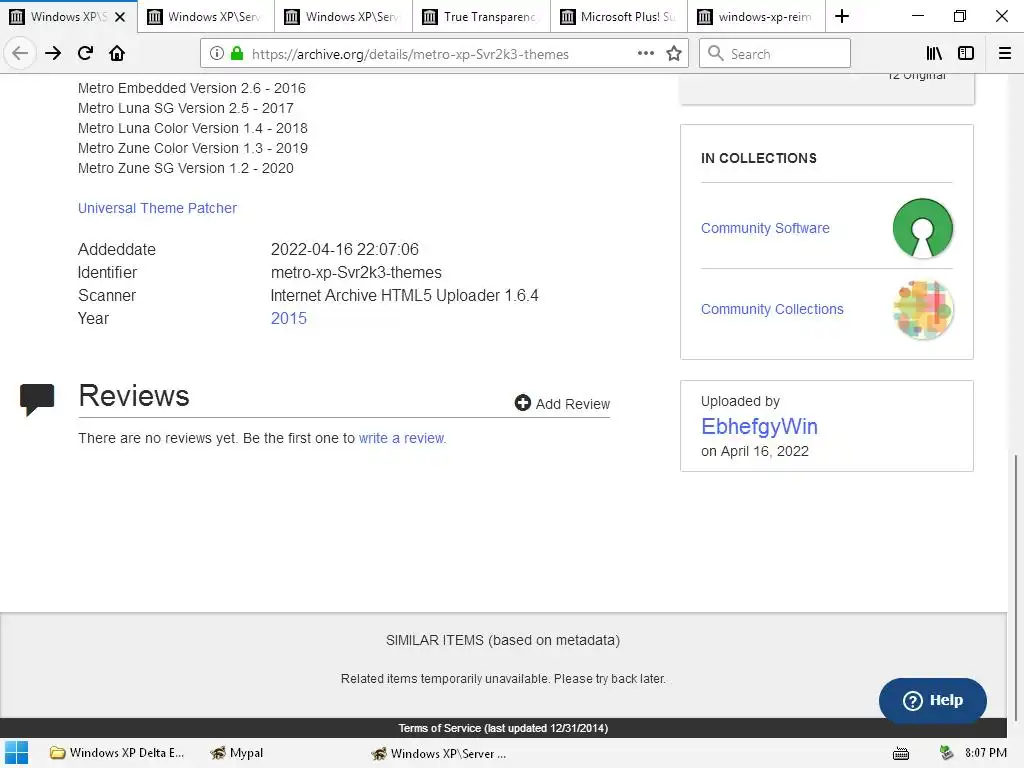Click SIMILAR ITEMS (based on metadata) heading
This screenshot has height=768, width=1024.
pos(503,640)
